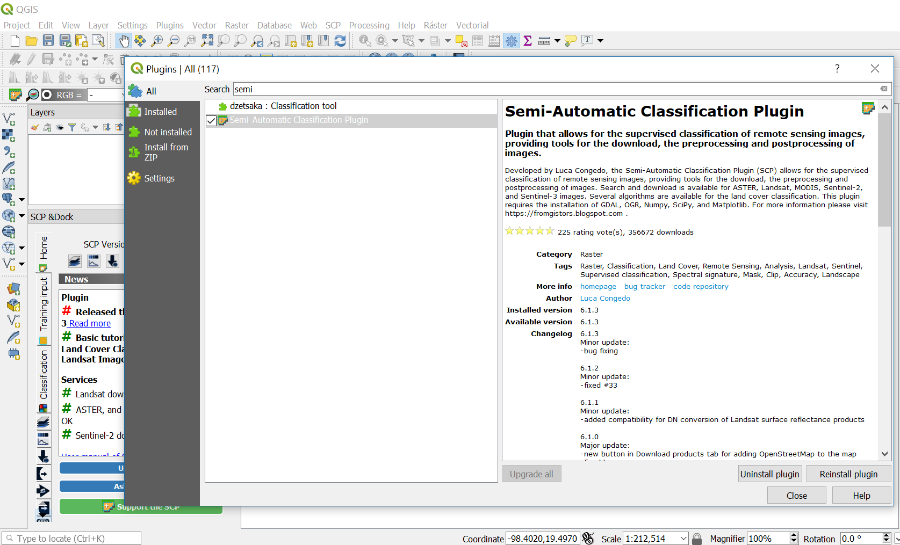Click the Close button in the Plugins dialog
The image size is (900, 545).
pyautogui.click(x=797, y=495)
